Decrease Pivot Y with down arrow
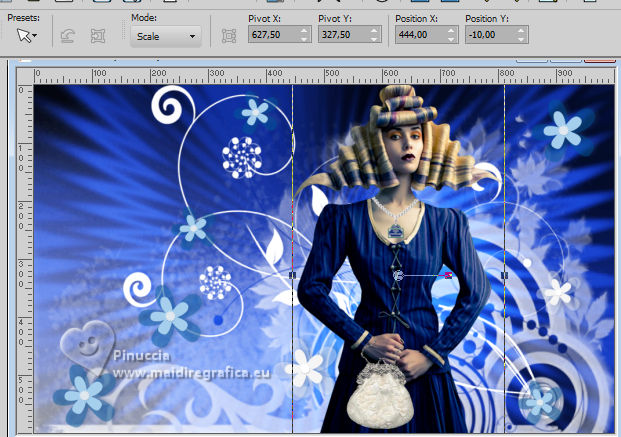Screen dimensions: 621x437 (374, 39)
